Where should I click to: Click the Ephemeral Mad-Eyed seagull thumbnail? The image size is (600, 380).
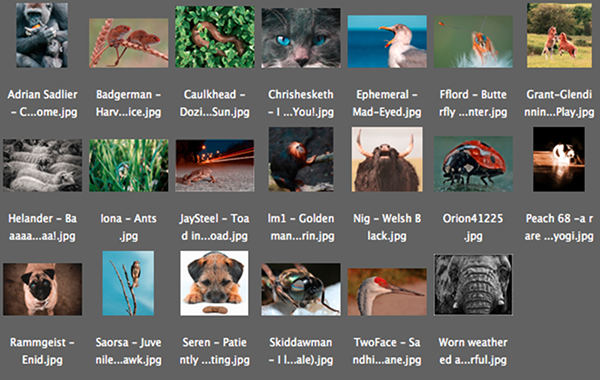[x=387, y=41]
